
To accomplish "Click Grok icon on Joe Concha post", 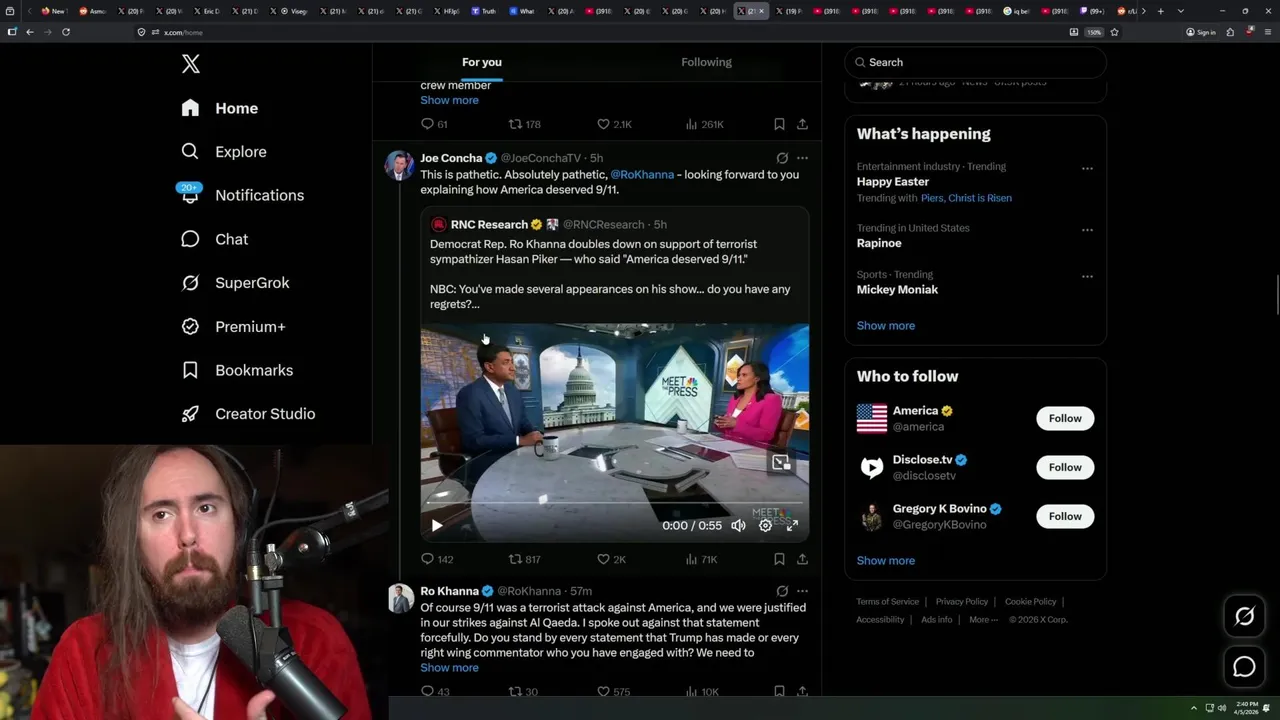I will coord(782,158).
